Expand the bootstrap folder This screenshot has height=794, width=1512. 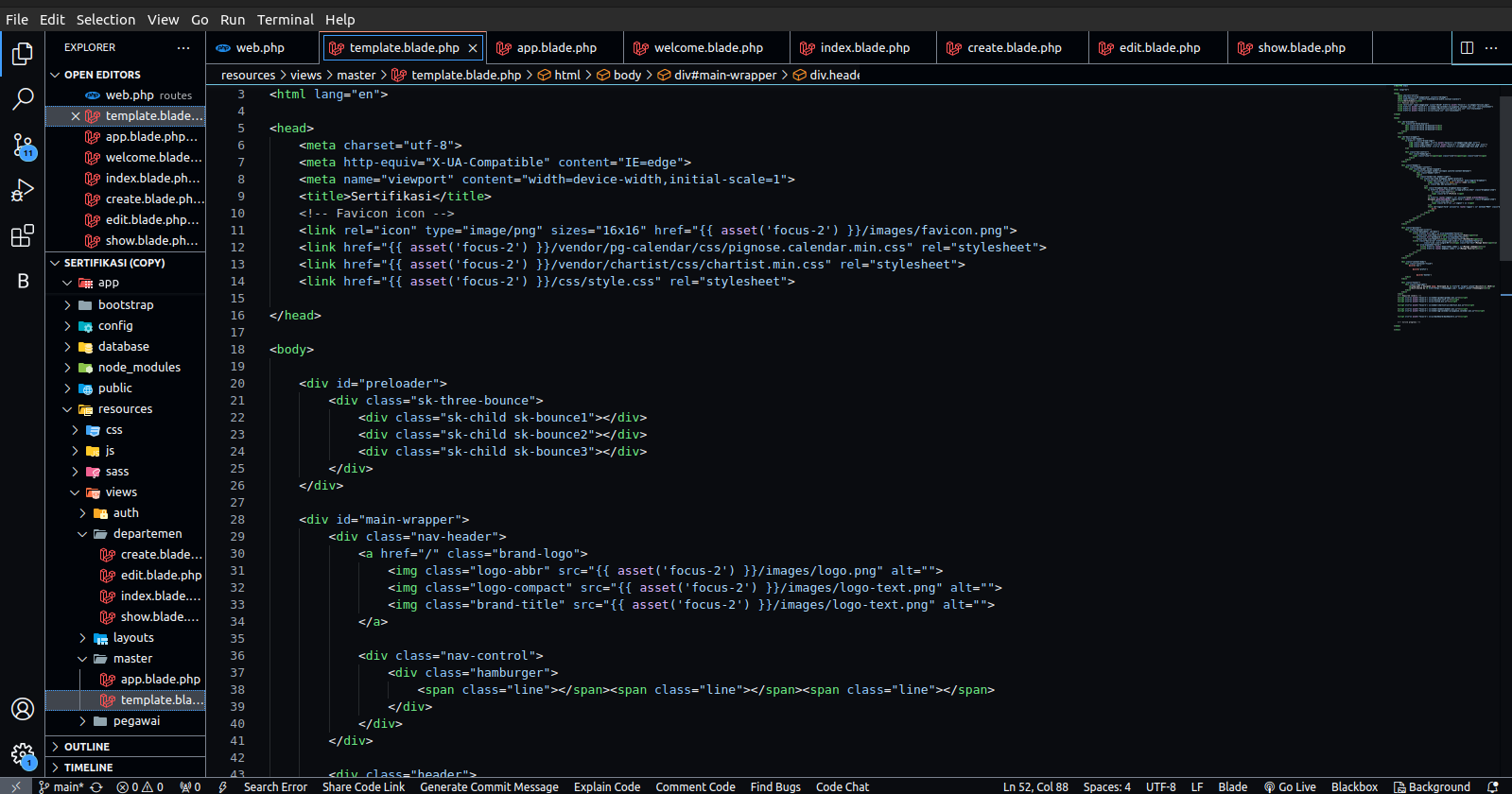tap(126, 304)
